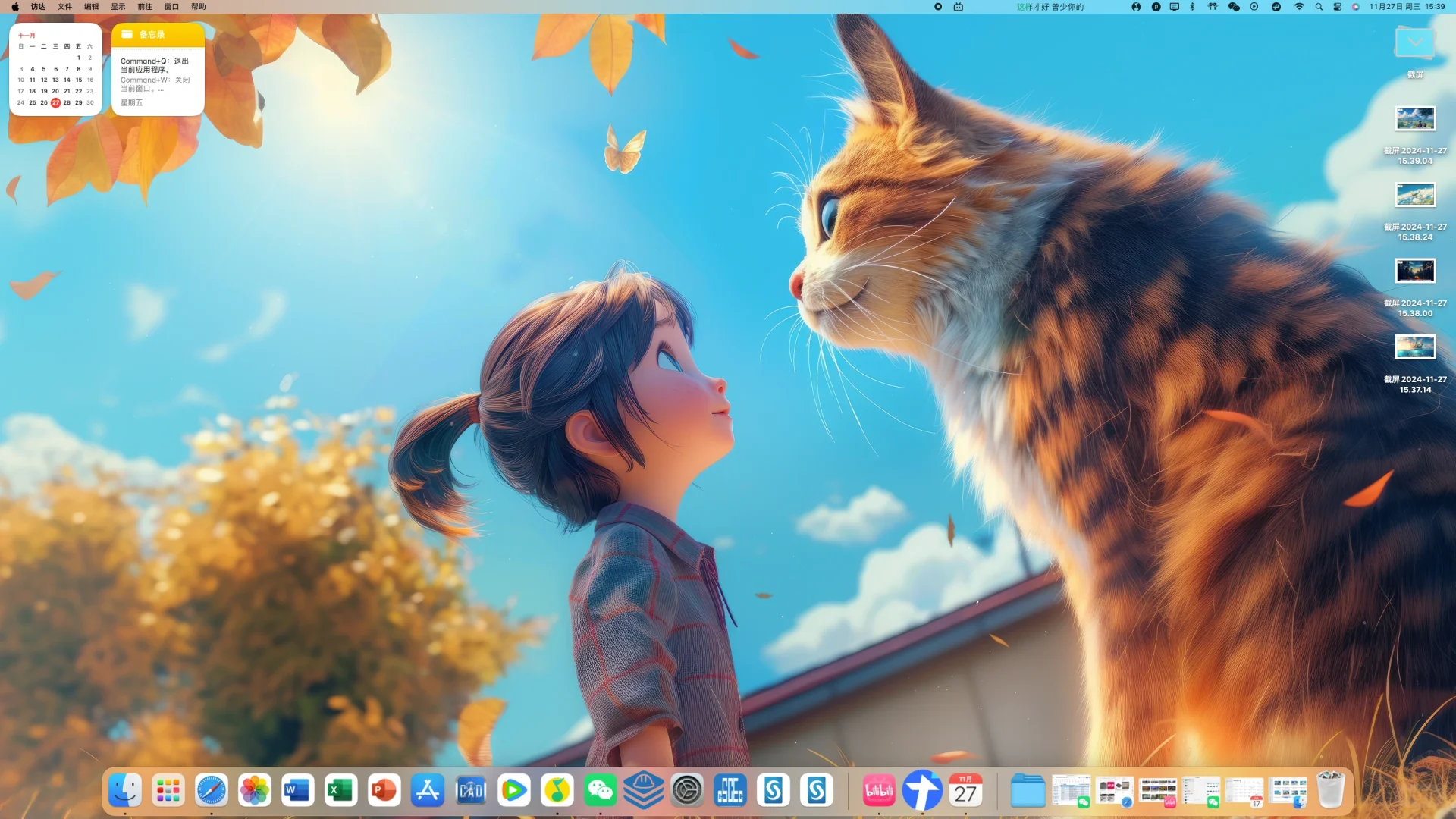Click date 27 in calendar widget
Viewport: 1456px width, 819px height.
[x=55, y=102]
